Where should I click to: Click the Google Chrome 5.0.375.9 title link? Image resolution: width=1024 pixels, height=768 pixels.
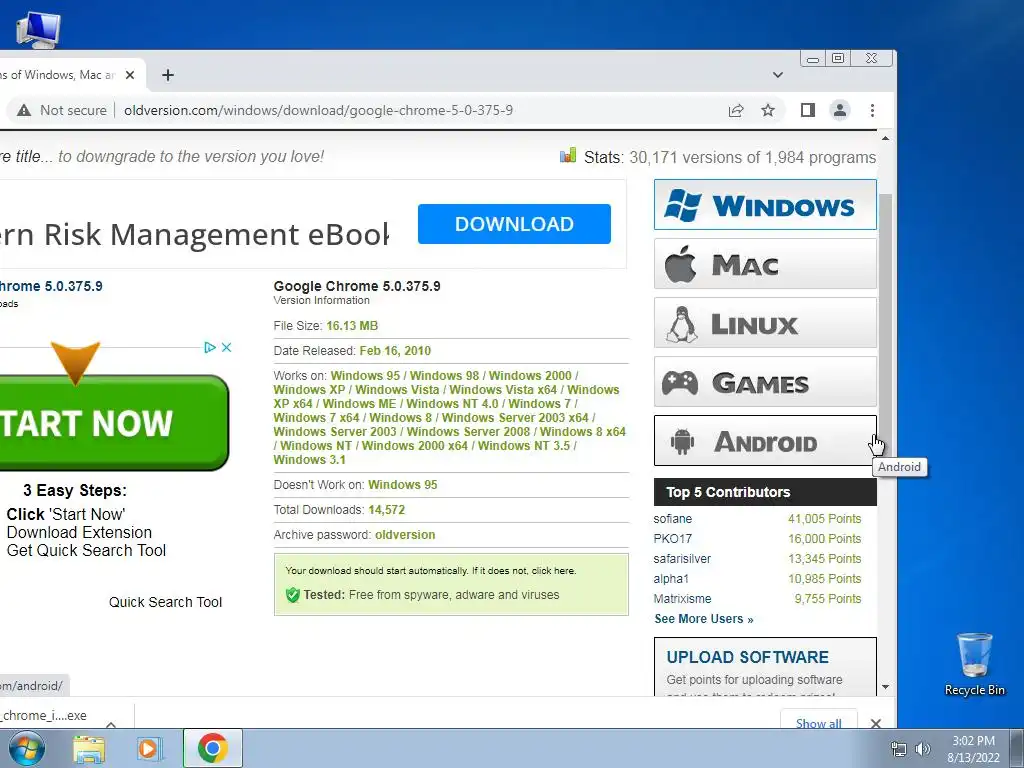pyautogui.click(x=51, y=286)
